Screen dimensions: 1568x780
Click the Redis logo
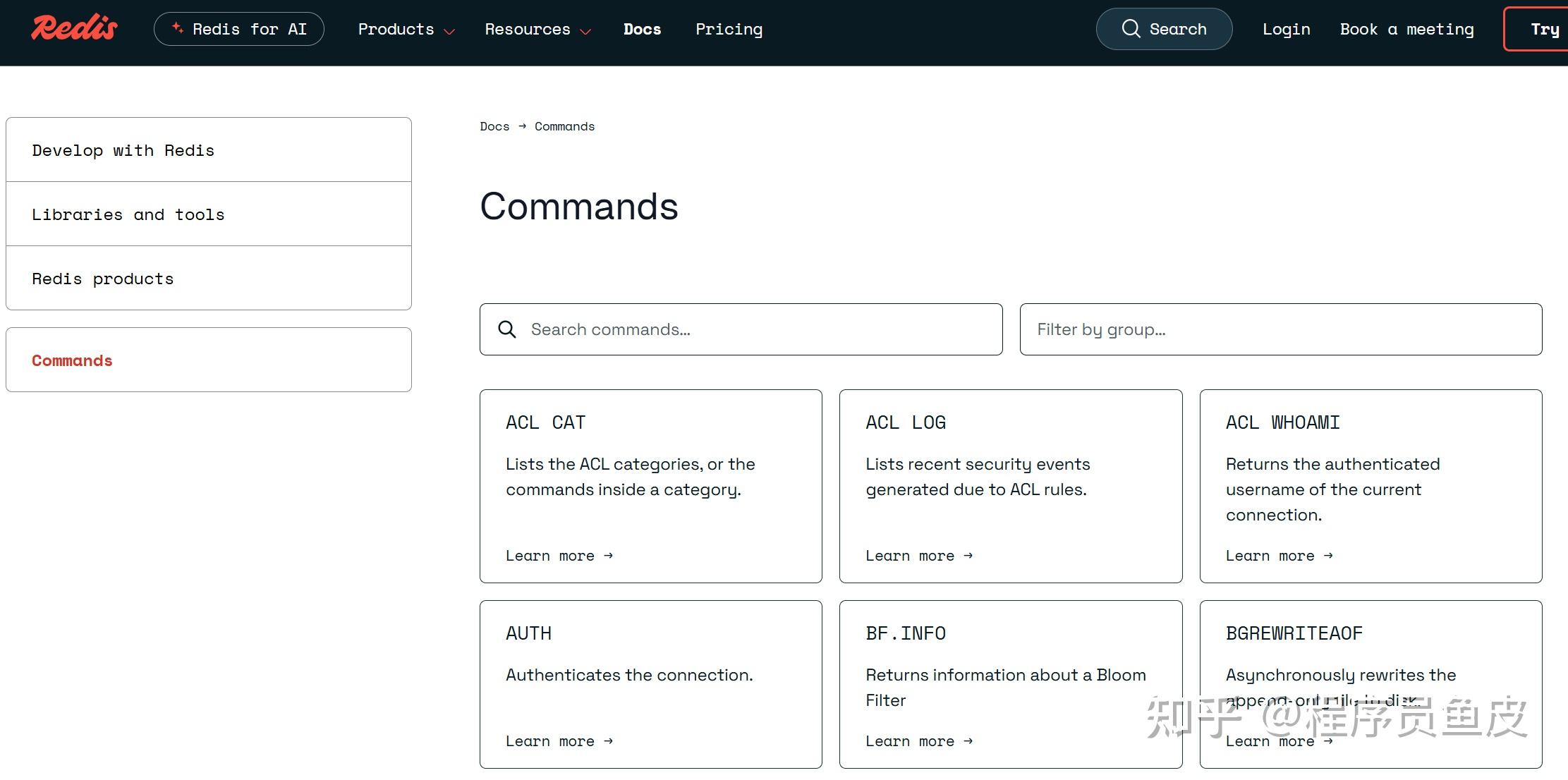(x=73, y=27)
